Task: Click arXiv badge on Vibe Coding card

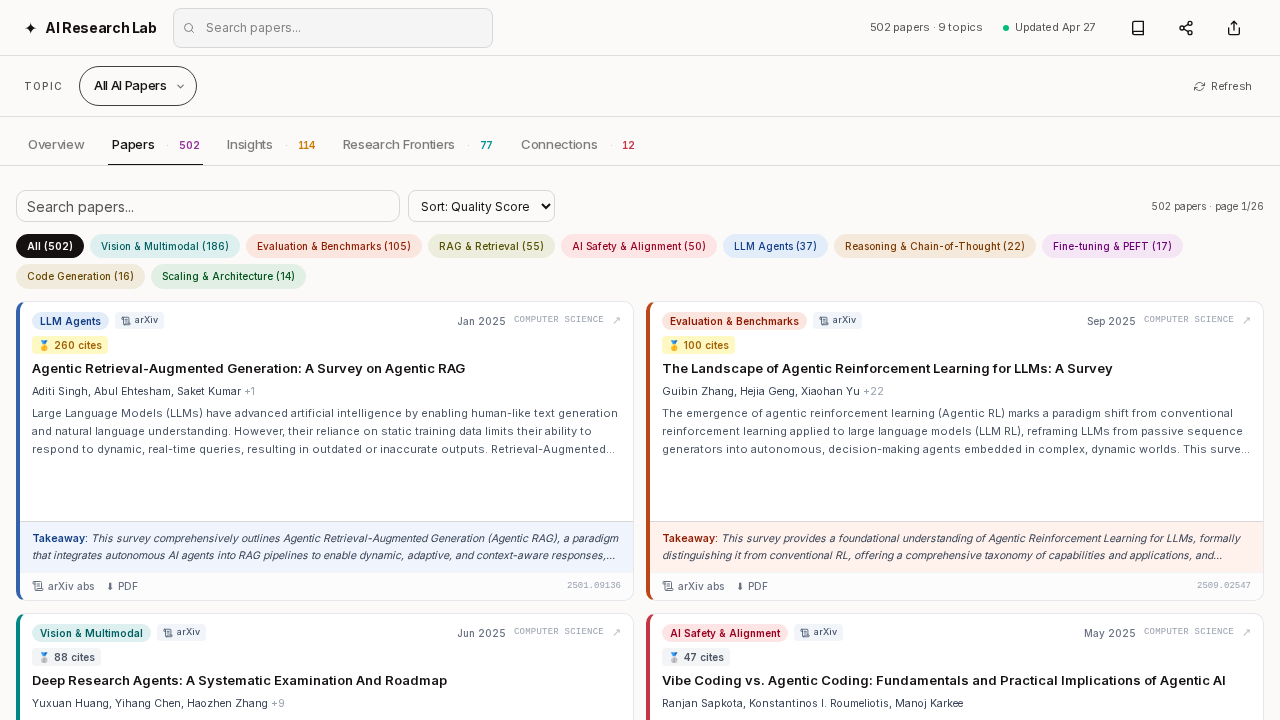Action: point(818,632)
